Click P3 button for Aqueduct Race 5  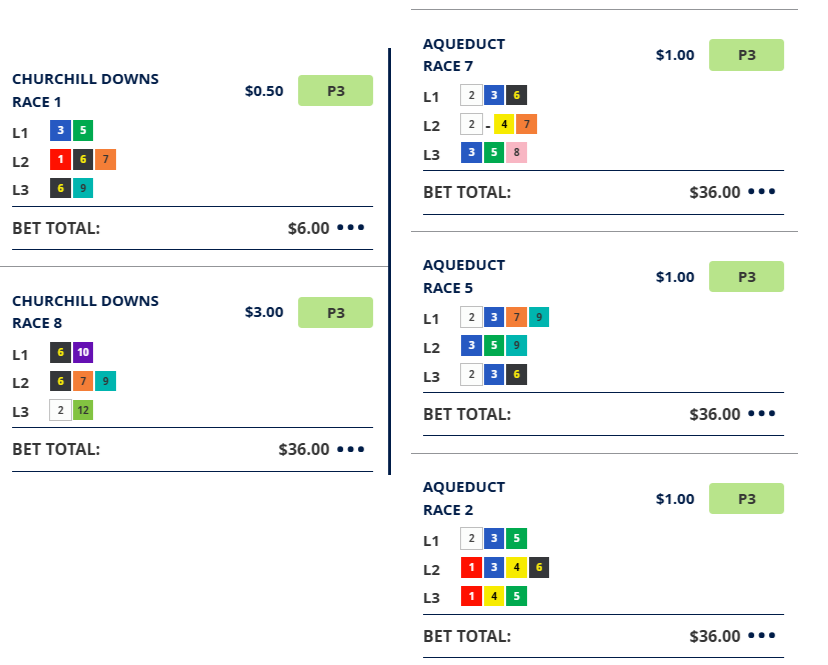(746, 277)
